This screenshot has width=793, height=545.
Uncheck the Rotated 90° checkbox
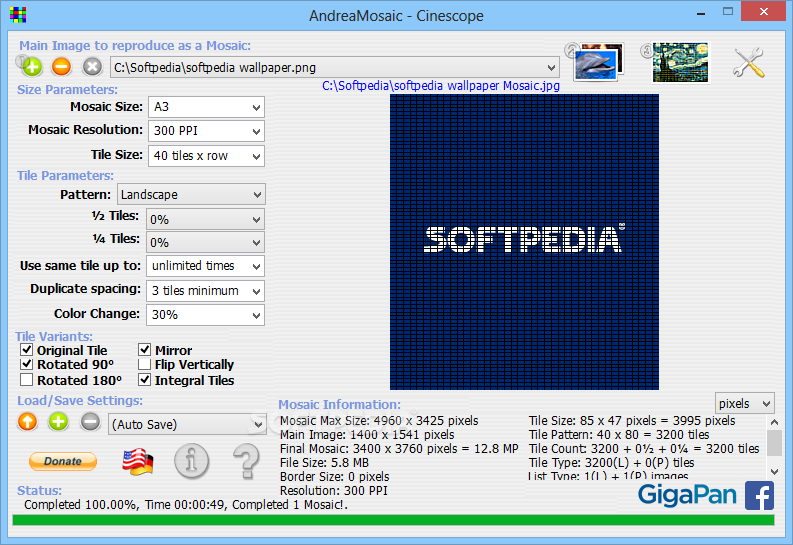[27, 364]
